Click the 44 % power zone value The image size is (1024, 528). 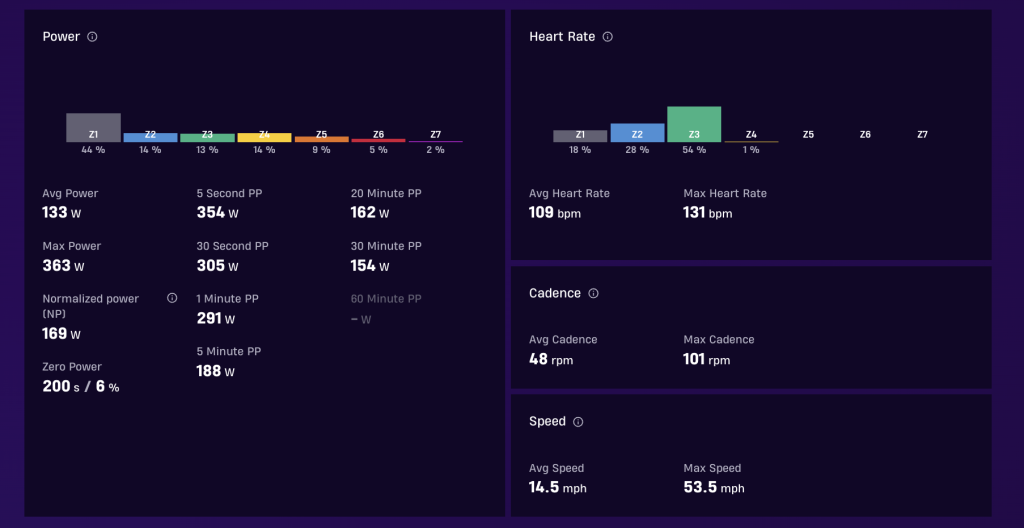pyautogui.click(x=93, y=150)
